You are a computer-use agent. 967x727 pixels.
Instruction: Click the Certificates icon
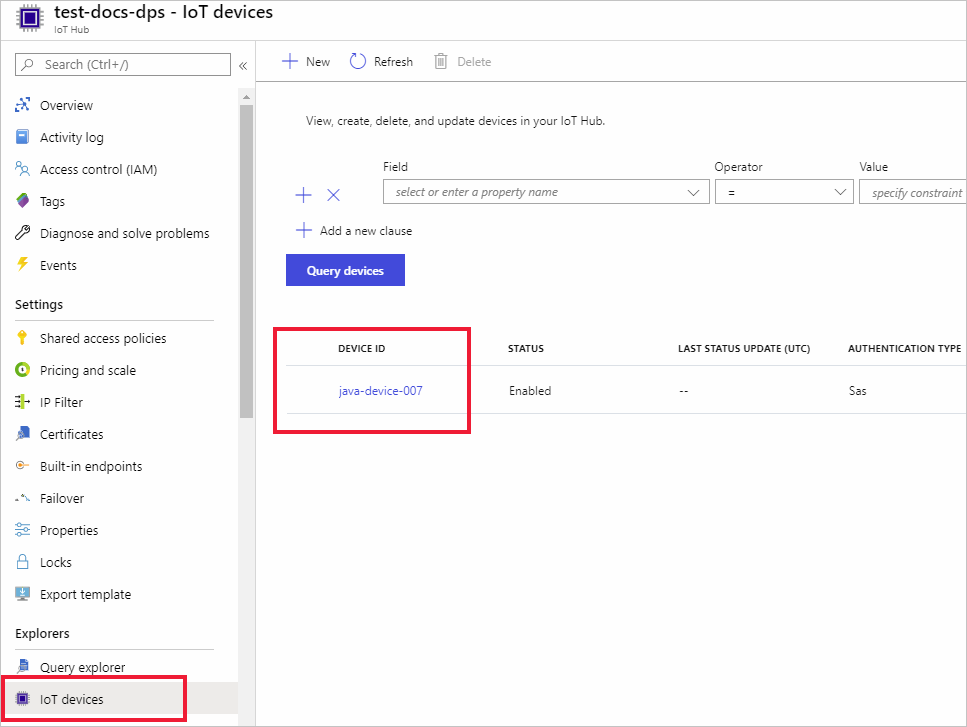tap(23, 434)
